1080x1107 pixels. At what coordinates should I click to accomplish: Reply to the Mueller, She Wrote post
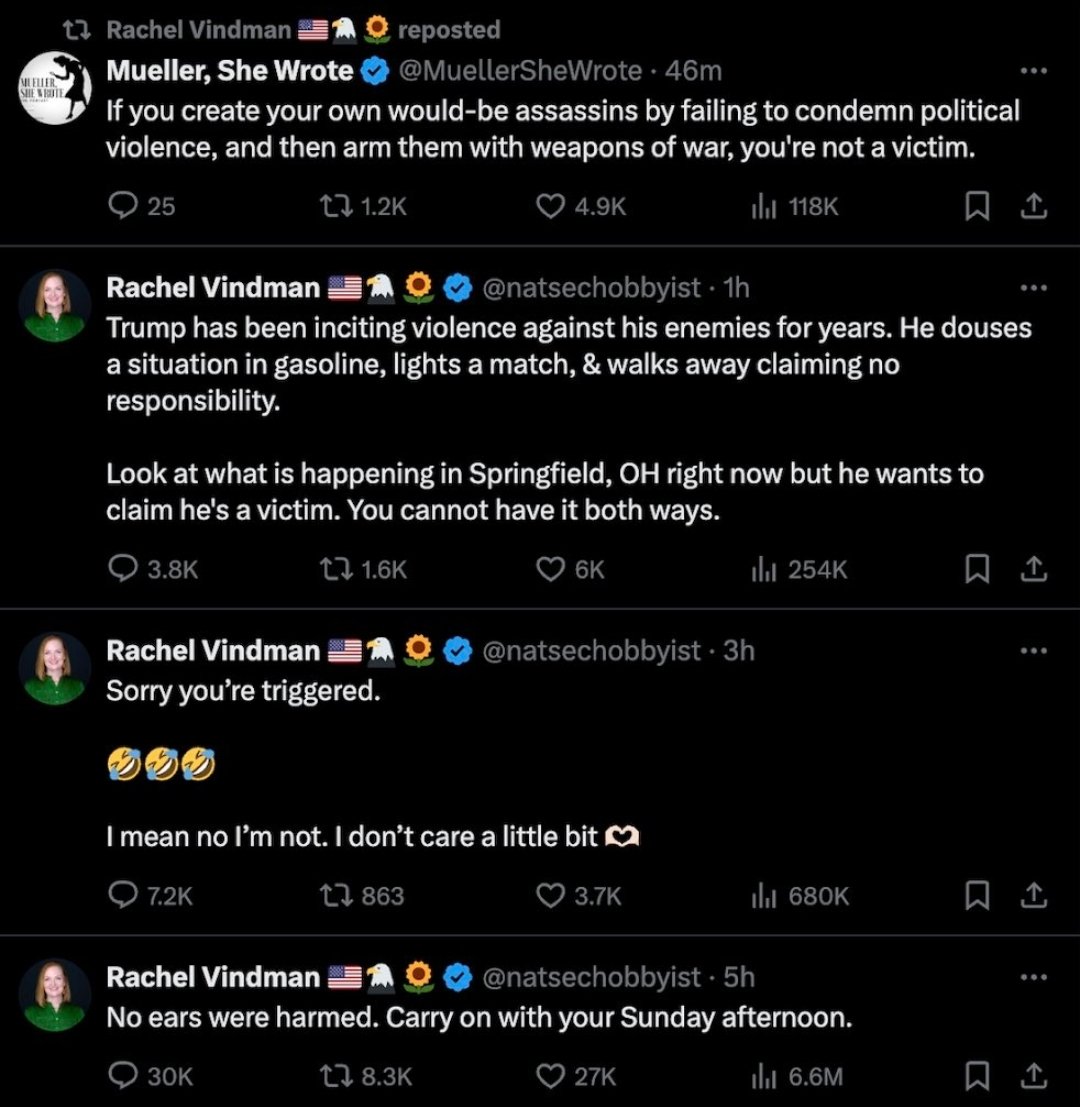click(122, 206)
